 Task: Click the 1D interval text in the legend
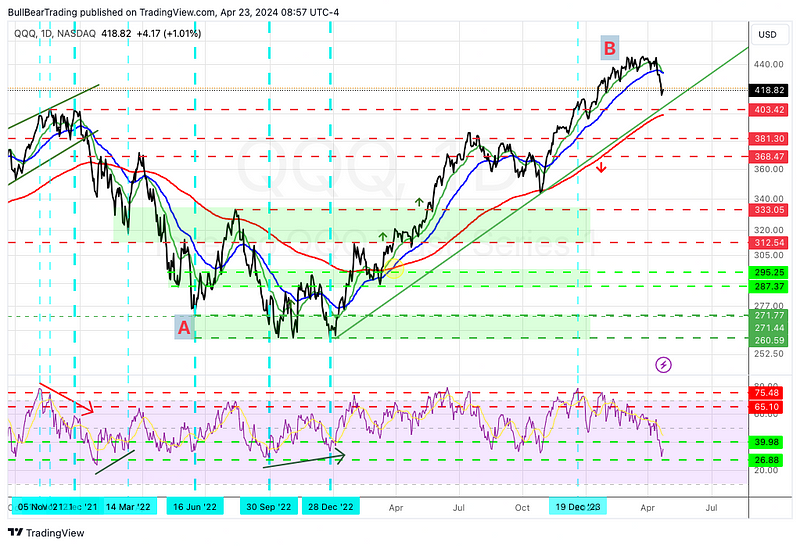click(x=46, y=34)
